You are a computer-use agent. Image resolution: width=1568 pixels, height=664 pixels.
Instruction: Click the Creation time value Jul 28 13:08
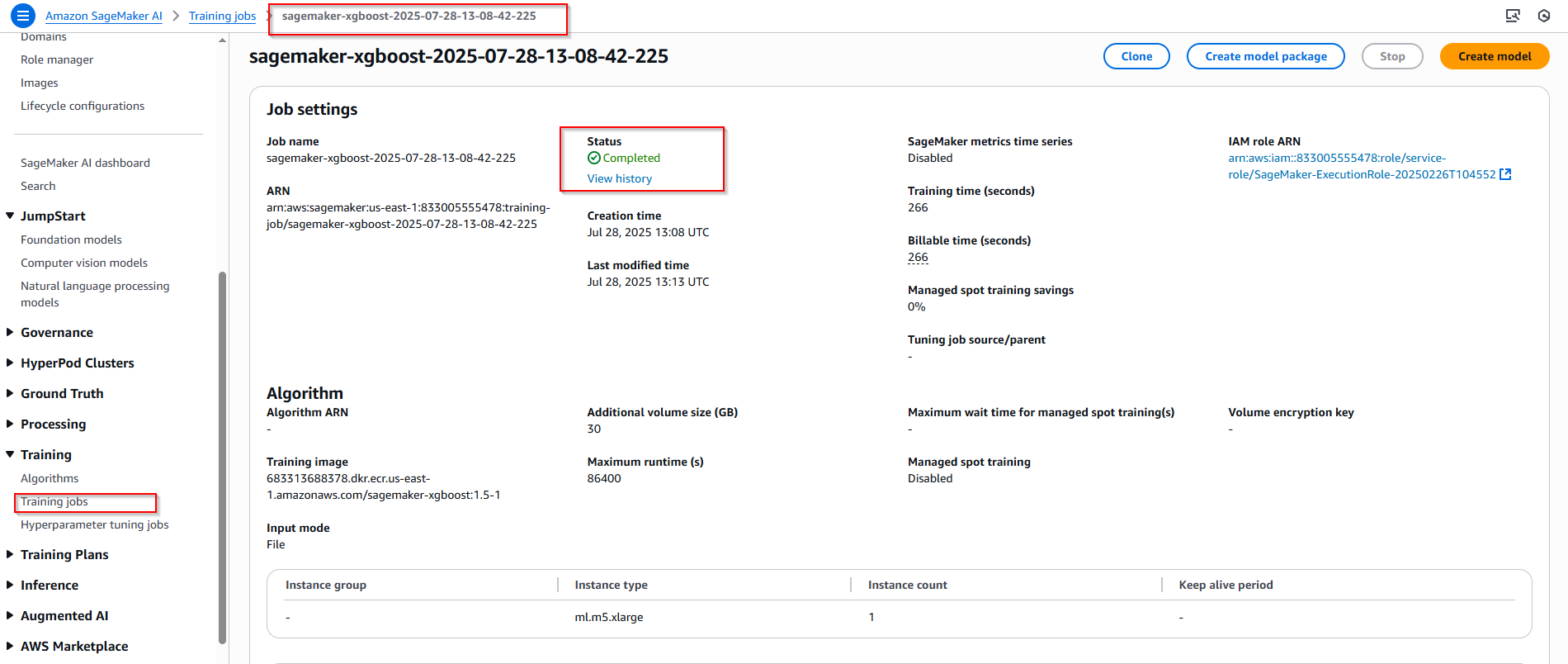pyautogui.click(x=649, y=232)
